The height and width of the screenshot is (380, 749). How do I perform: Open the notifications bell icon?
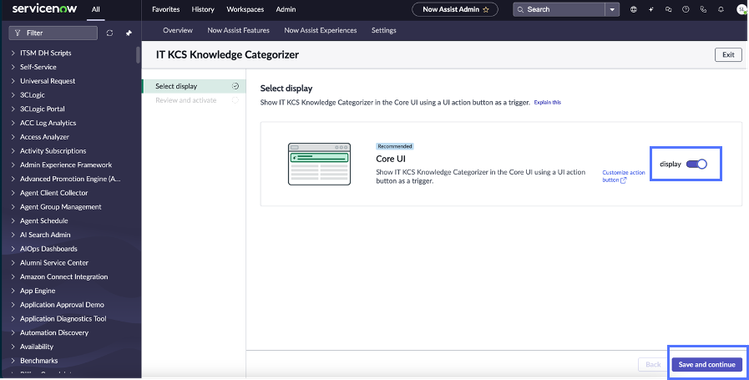(720, 10)
